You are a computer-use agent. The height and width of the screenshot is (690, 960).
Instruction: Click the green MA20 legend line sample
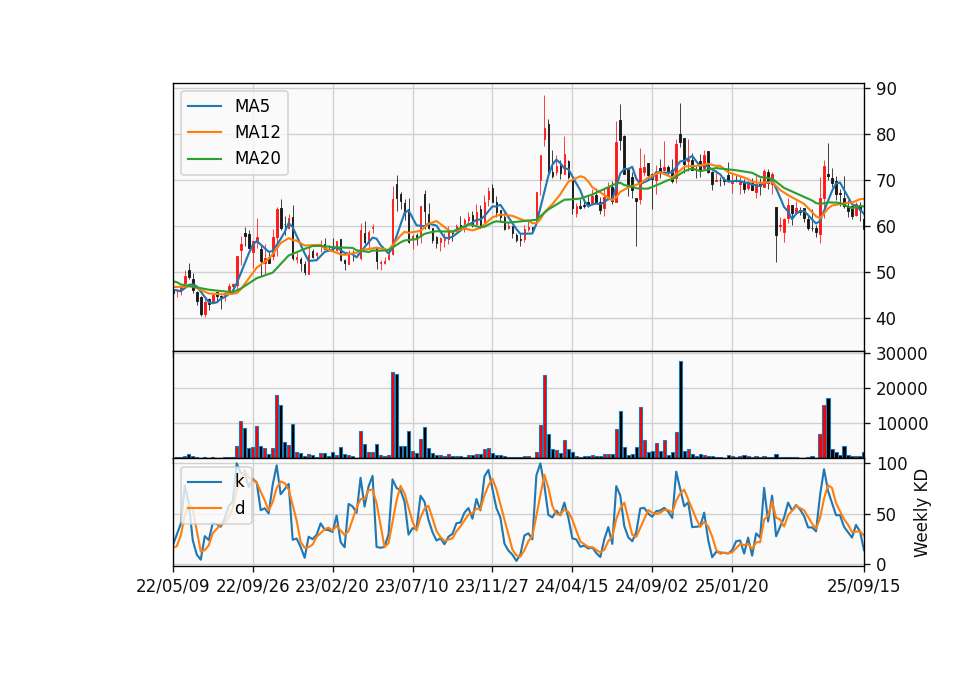[x=204, y=159]
